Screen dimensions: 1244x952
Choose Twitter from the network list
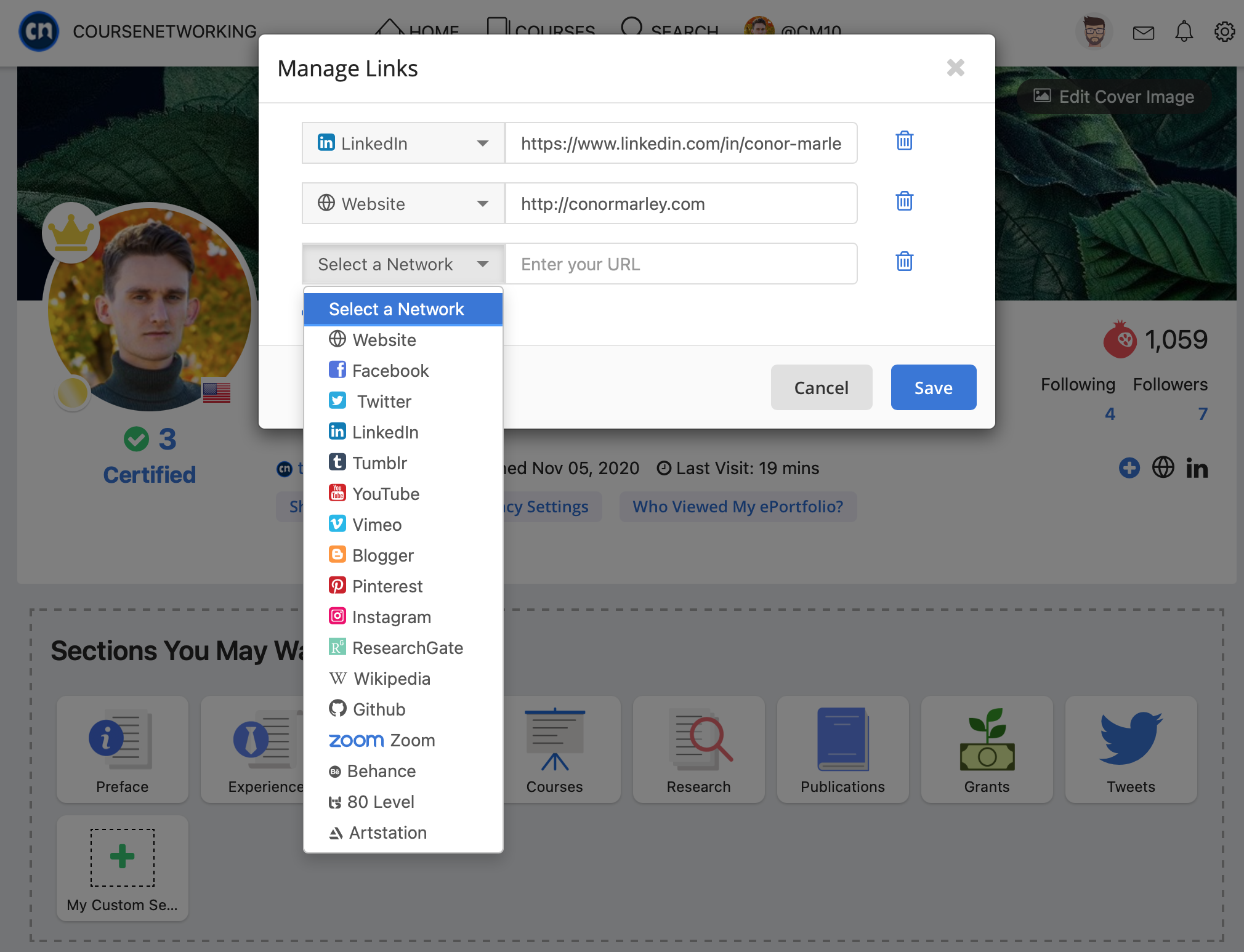pos(403,401)
